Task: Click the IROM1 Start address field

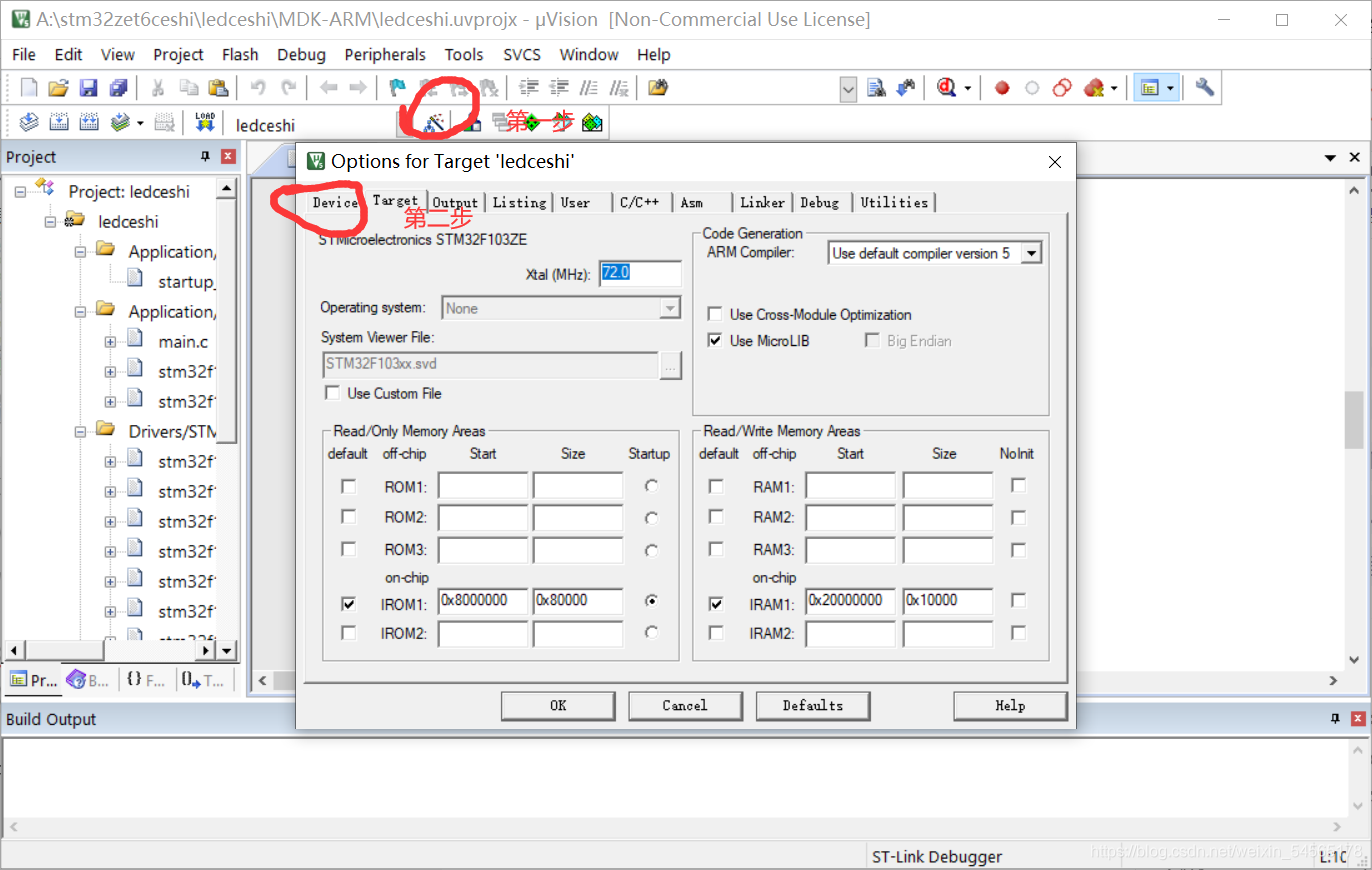Action: pos(483,601)
